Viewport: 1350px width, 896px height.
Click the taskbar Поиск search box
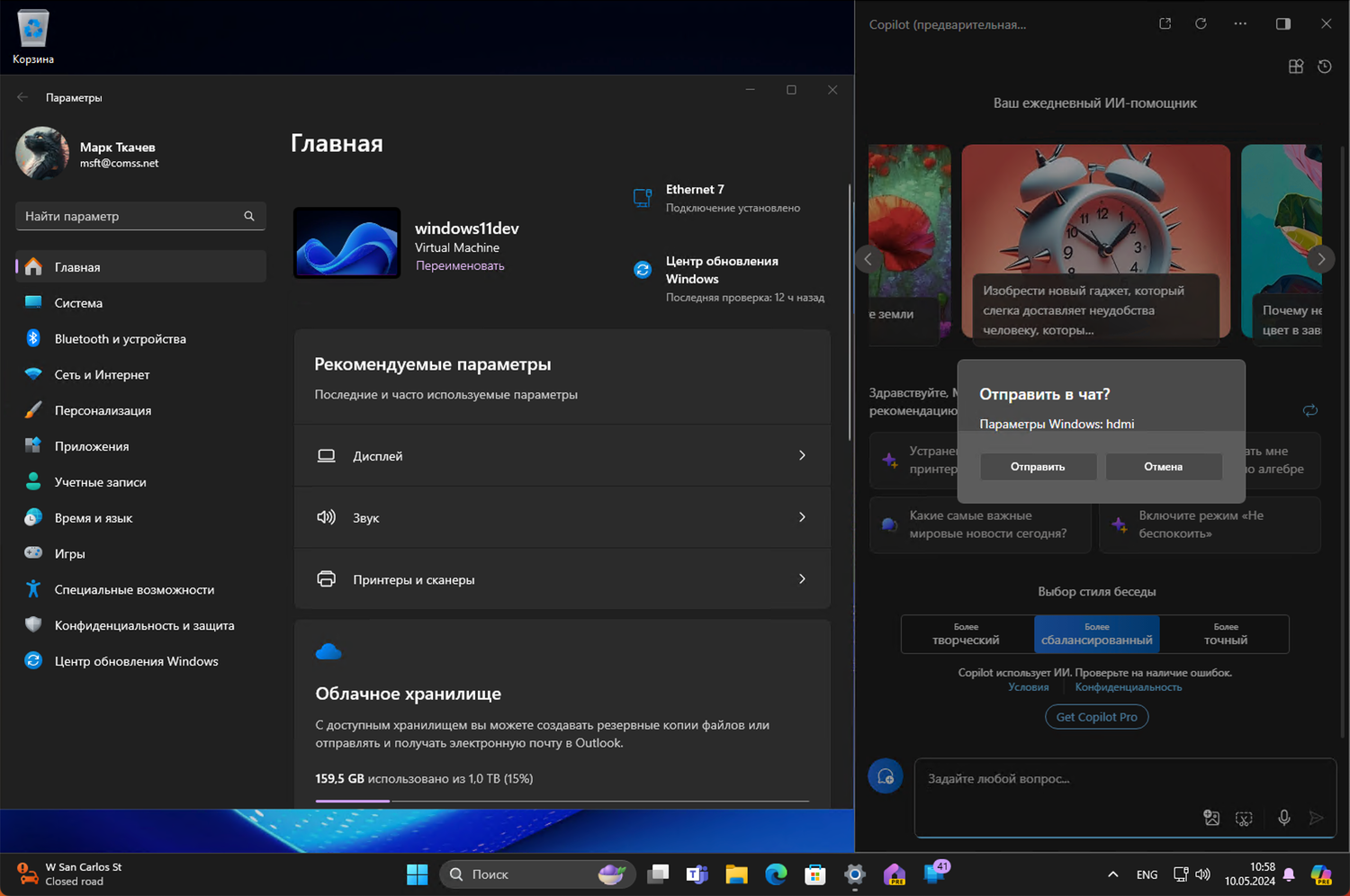[x=537, y=874]
